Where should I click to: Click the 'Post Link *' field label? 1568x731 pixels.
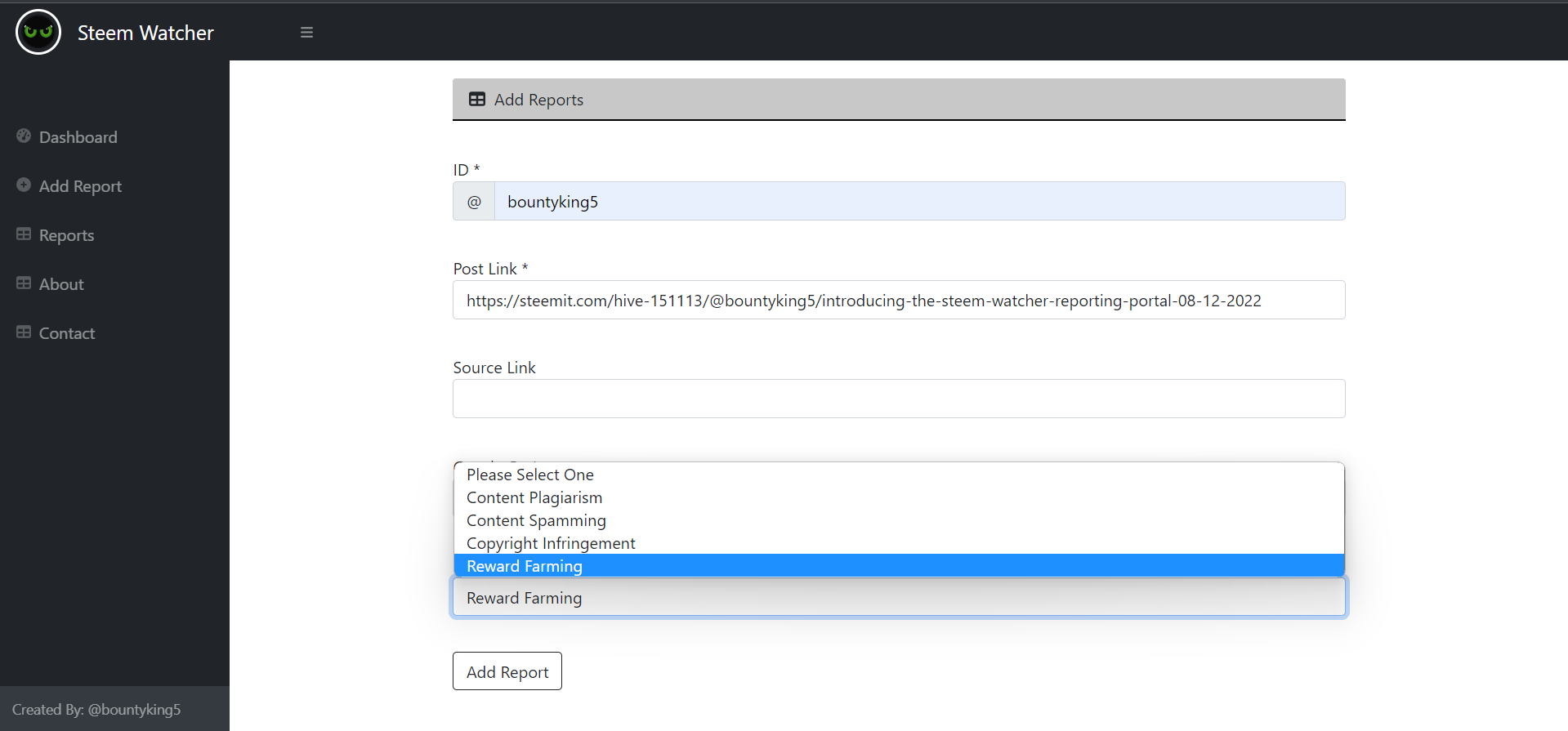click(490, 269)
